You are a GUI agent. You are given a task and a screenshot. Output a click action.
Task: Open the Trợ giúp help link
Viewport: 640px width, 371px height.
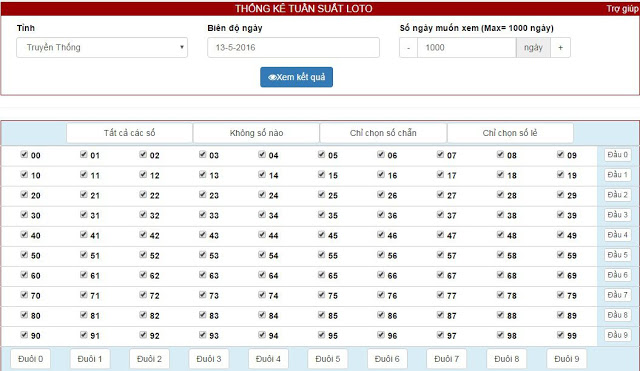click(622, 9)
